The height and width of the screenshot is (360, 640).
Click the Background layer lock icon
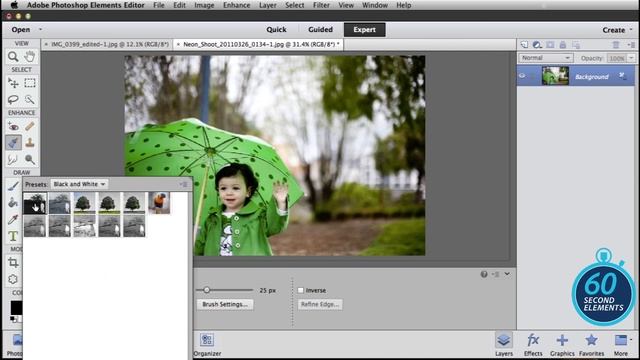(x=622, y=76)
